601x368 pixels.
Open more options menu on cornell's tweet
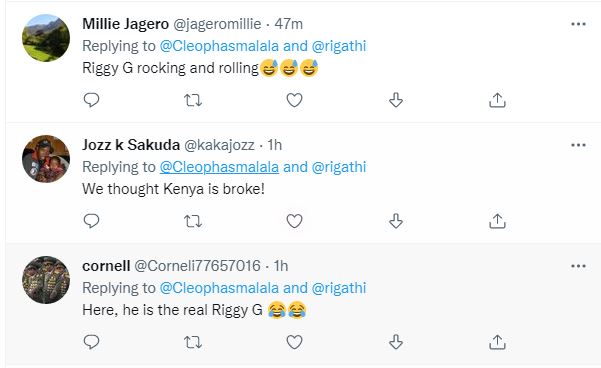578,266
